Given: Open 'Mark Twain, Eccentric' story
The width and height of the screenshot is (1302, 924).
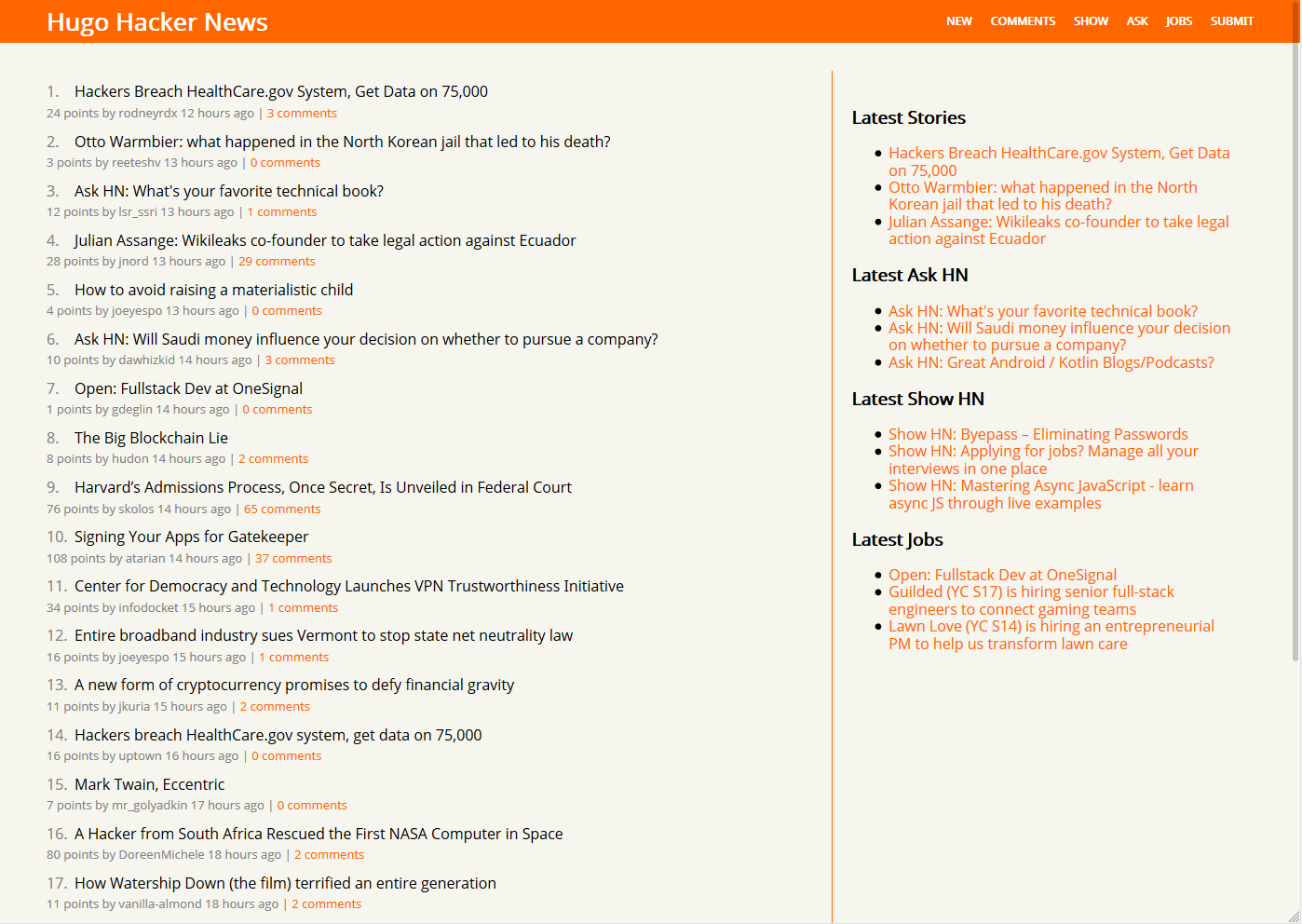Looking at the screenshot, I should tap(149, 784).
